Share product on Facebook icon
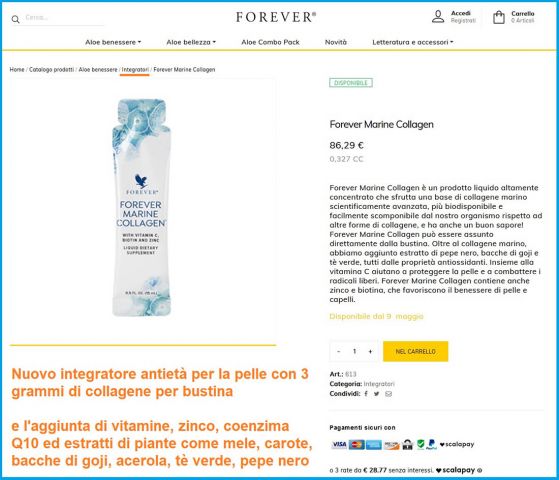This screenshot has height=480, width=559. [366, 394]
